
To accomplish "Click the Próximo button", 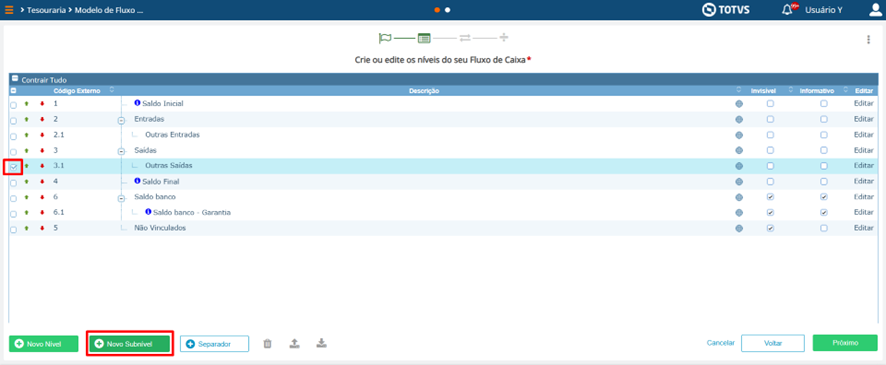I will pyautogui.click(x=845, y=343).
